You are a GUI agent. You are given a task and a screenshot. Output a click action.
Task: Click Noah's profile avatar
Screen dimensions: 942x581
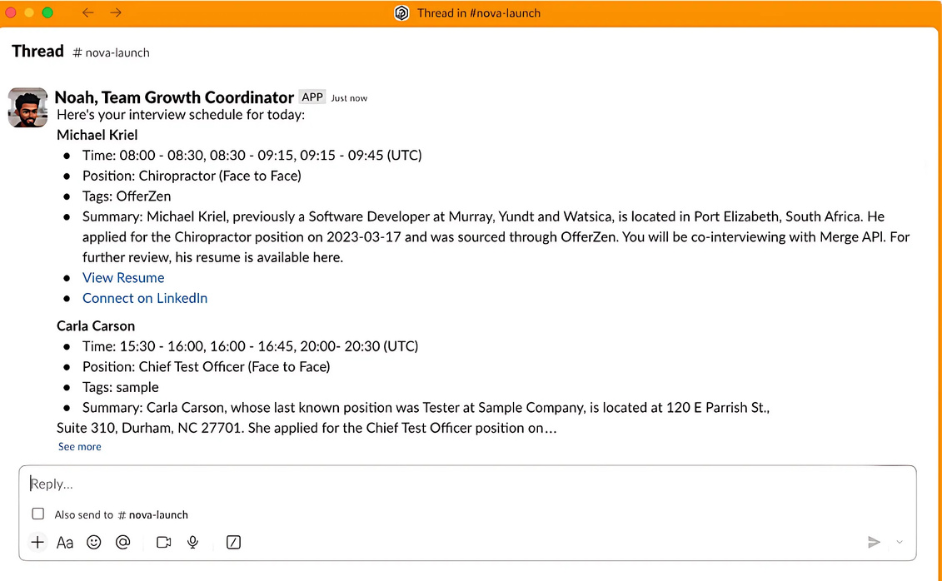[x=28, y=107]
